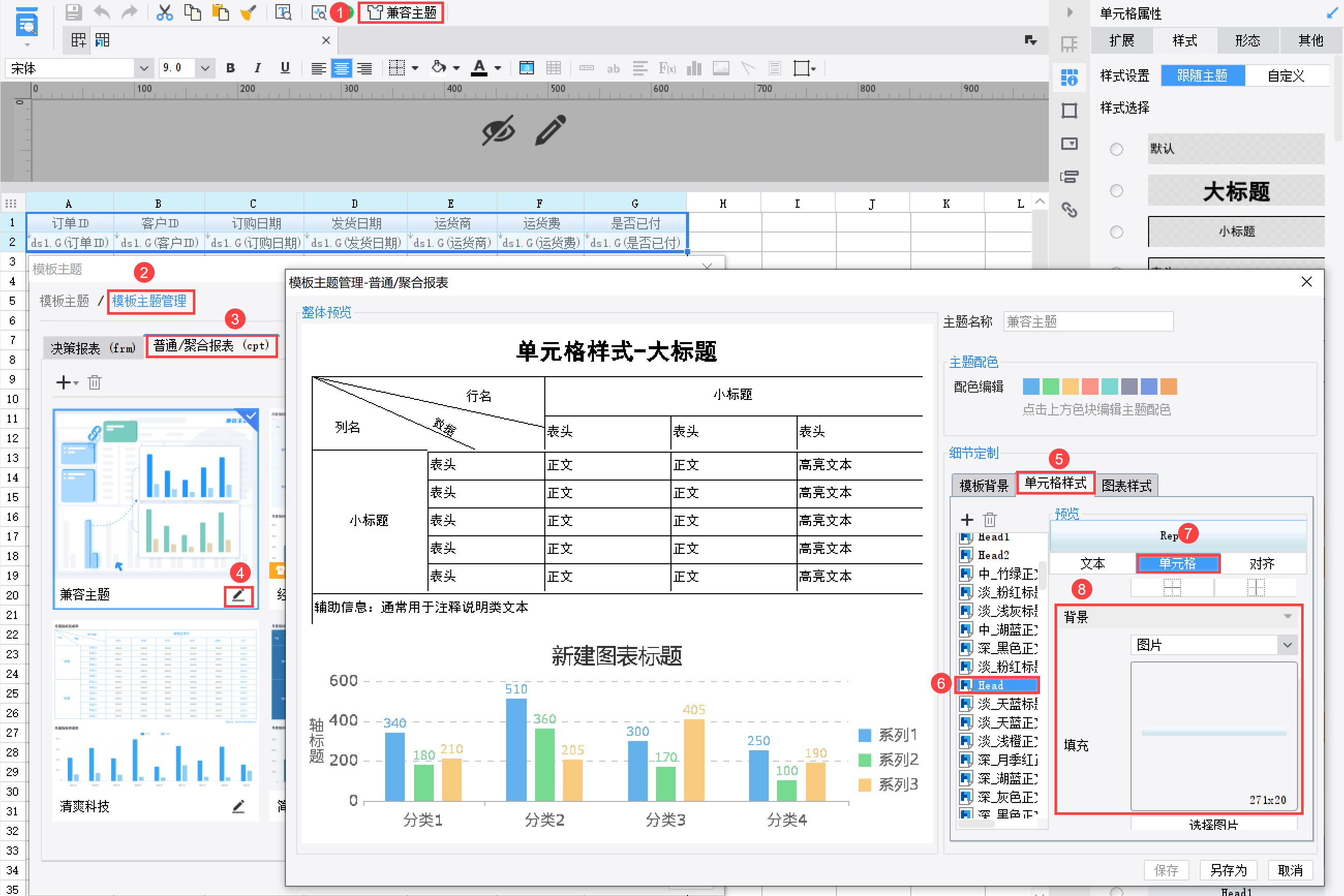1344x896 pixels.
Task: Click the add theme plus icon
Action: click(63, 382)
